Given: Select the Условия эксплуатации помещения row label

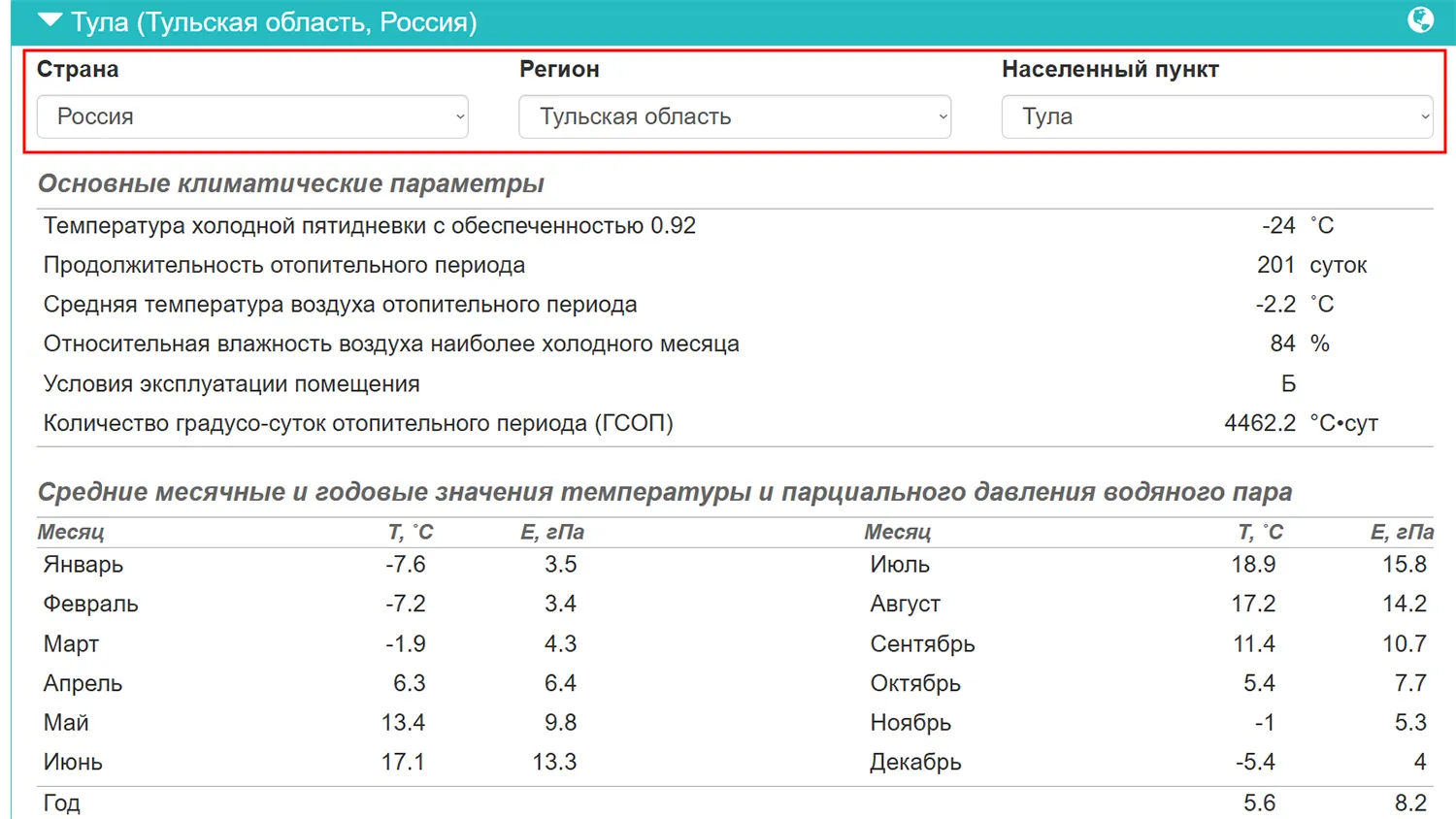Looking at the screenshot, I should pyautogui.click(x=231, y=384).
